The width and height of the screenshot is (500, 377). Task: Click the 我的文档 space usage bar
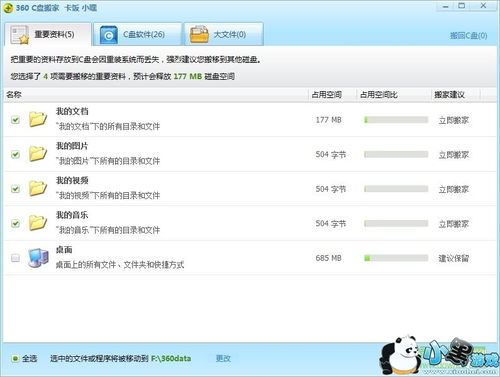tap(396, 120)
